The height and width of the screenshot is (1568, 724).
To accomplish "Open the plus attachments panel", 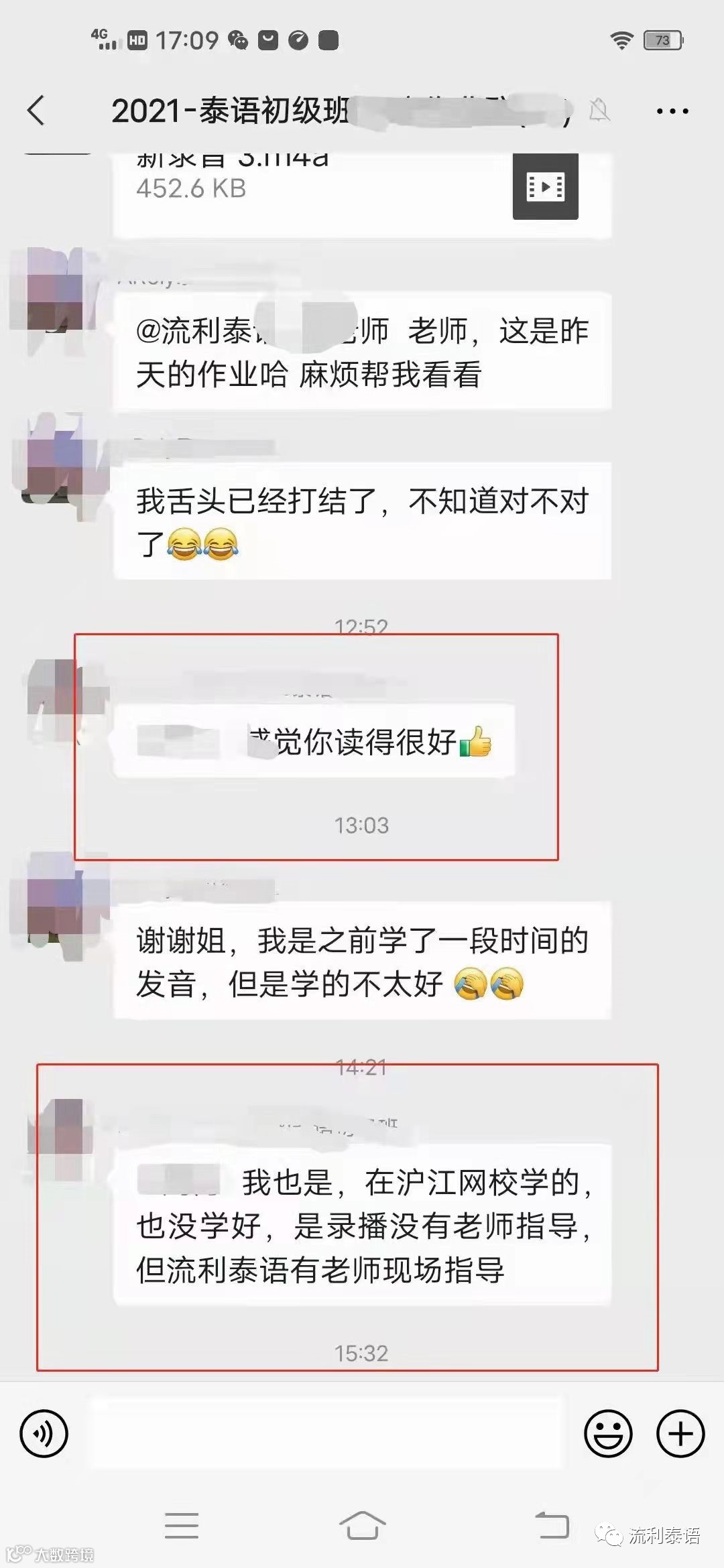I will pyautogui.click(x=680, y=1434).
